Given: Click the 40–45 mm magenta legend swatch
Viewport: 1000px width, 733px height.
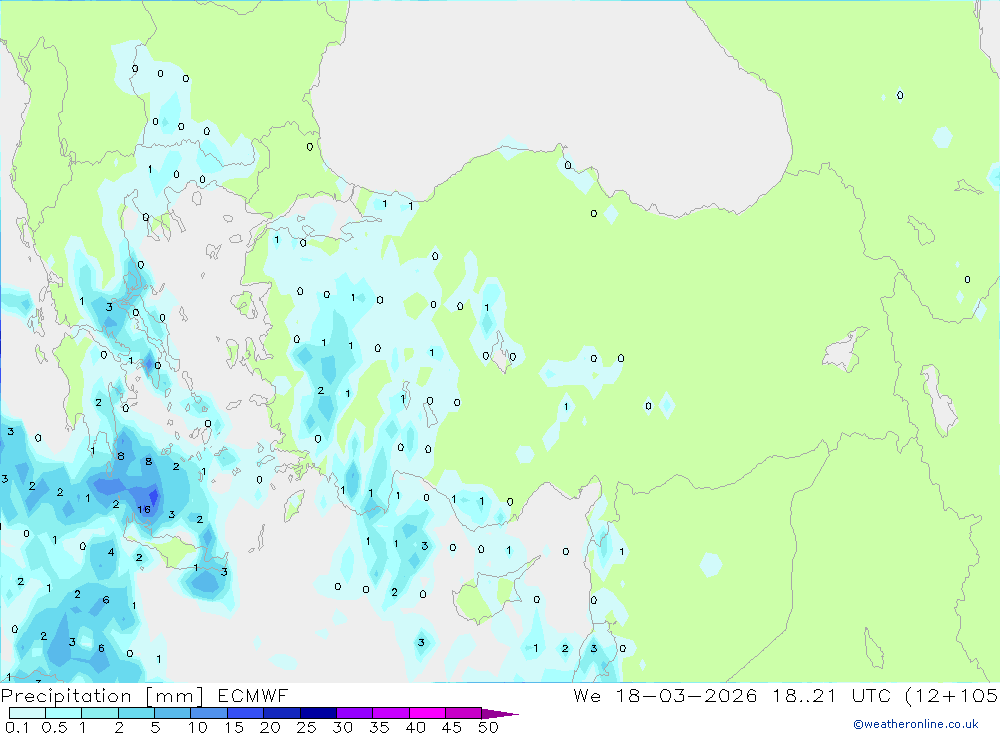Looking at the screenshot, I should [x=427, y=713].
